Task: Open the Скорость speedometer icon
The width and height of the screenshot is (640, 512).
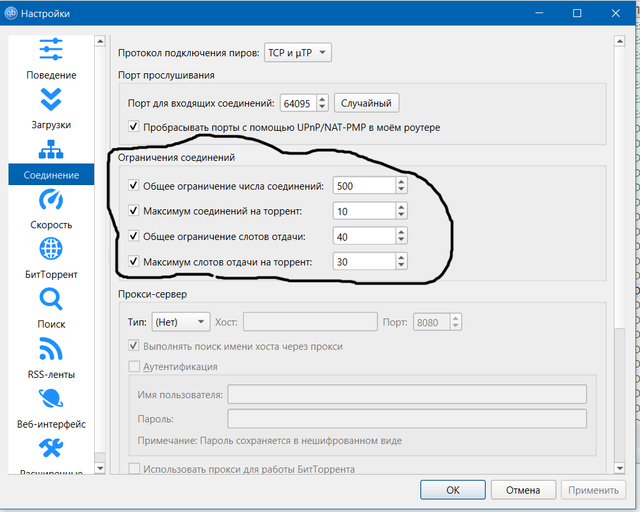Action: (51, 199)
